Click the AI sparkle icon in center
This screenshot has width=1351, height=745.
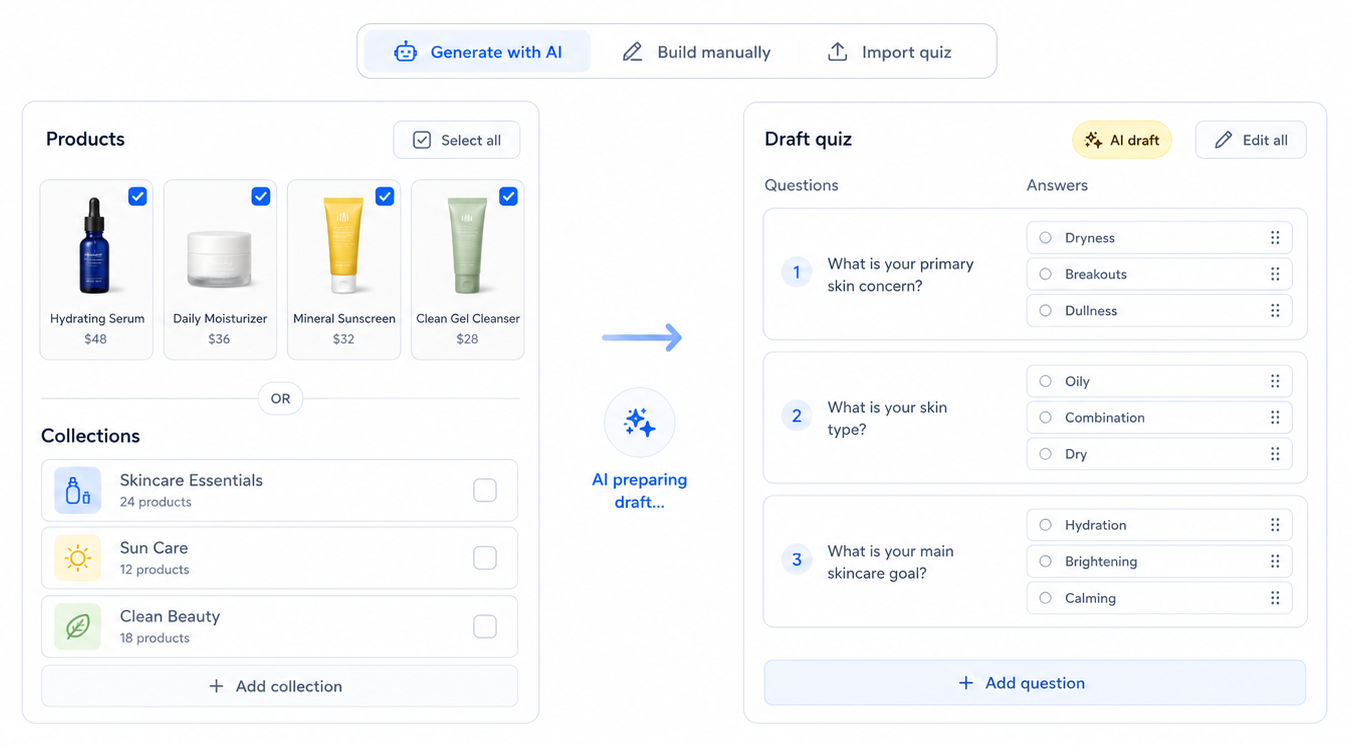point(640,423)
